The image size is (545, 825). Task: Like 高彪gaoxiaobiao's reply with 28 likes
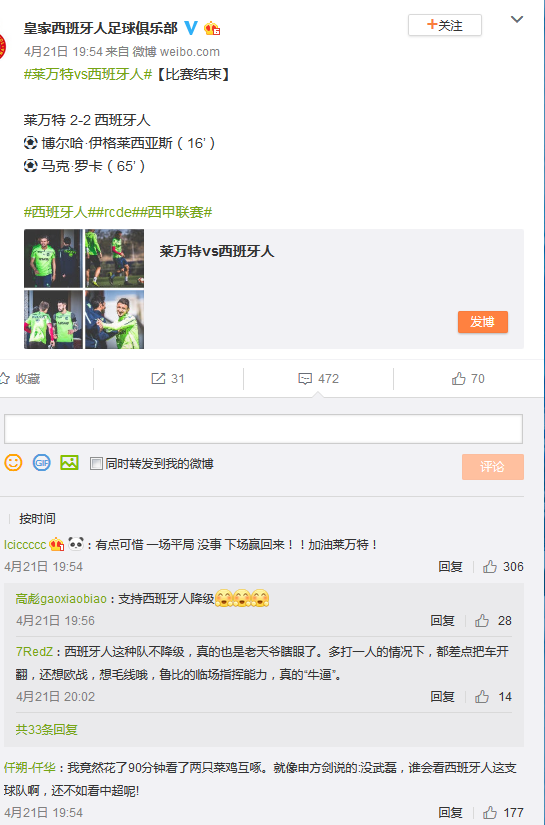pos(493,621)
